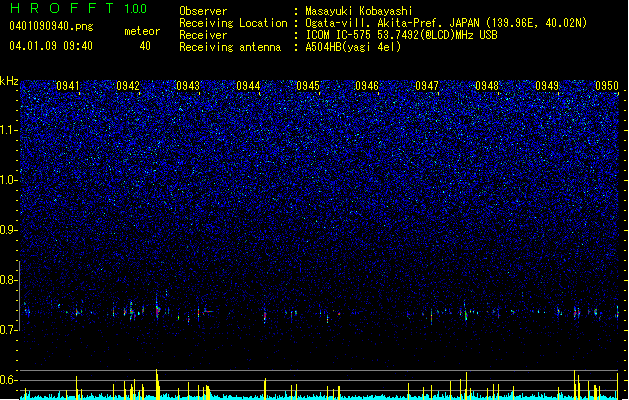
Task: Click the 0947 time marker
Action: click(427, 86)
